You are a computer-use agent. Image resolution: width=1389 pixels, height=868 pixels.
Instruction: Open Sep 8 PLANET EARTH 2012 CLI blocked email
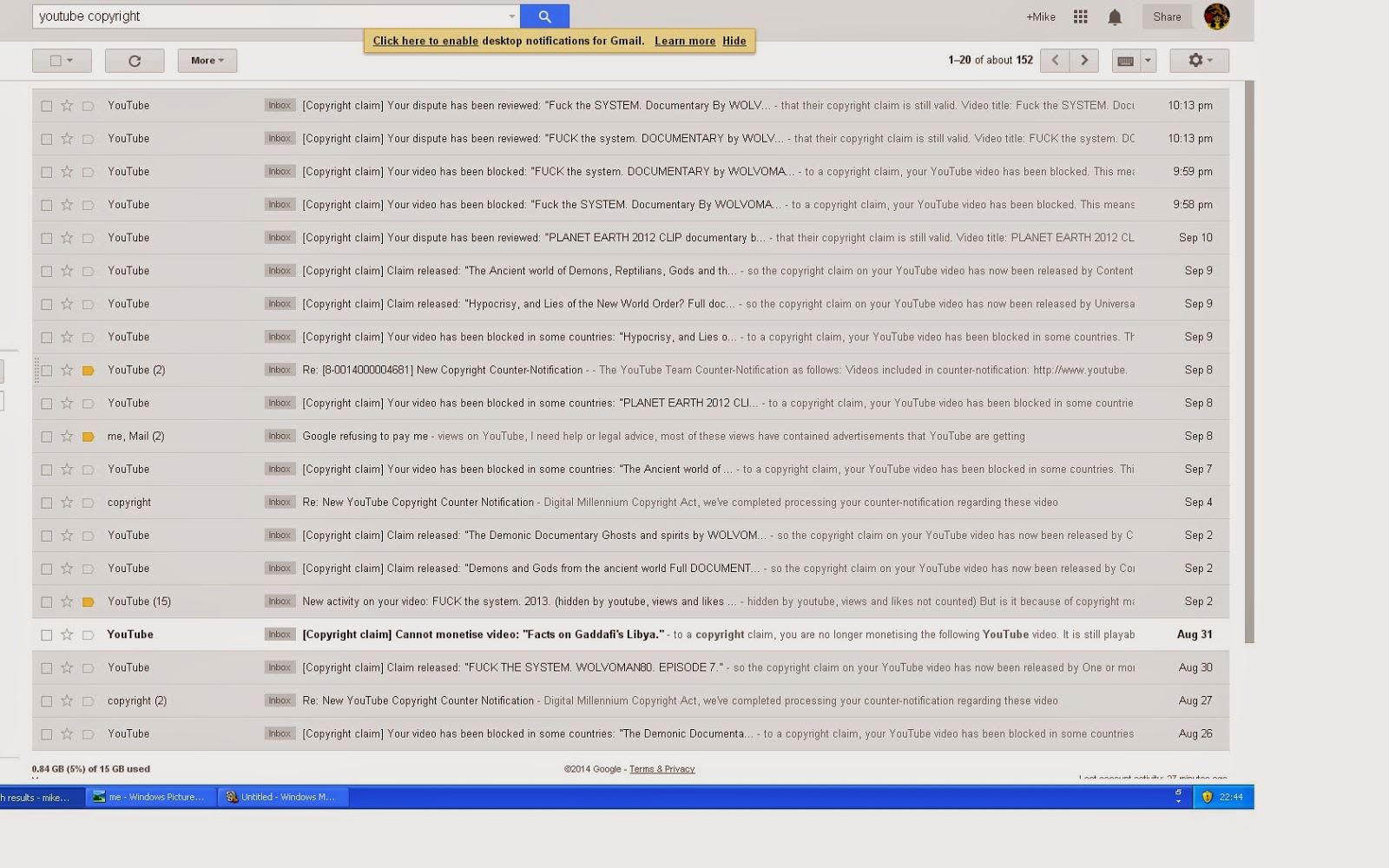click(630, 404)
